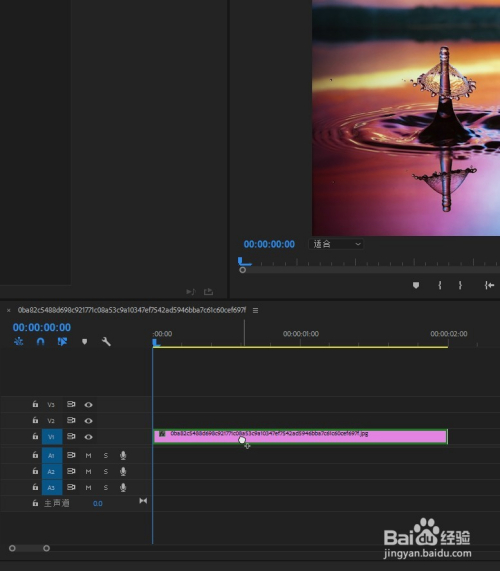Screen dimensions: 500x571
Task: Toggle sync lock on A2 track
Action: pyautogui.click(x=71, y=471)
